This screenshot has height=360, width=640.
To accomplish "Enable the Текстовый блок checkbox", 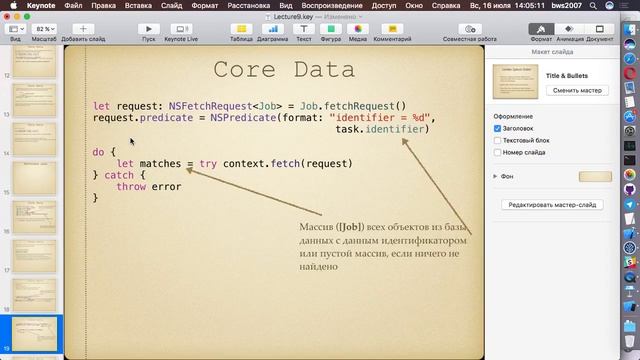I will (x=497, y=140).
